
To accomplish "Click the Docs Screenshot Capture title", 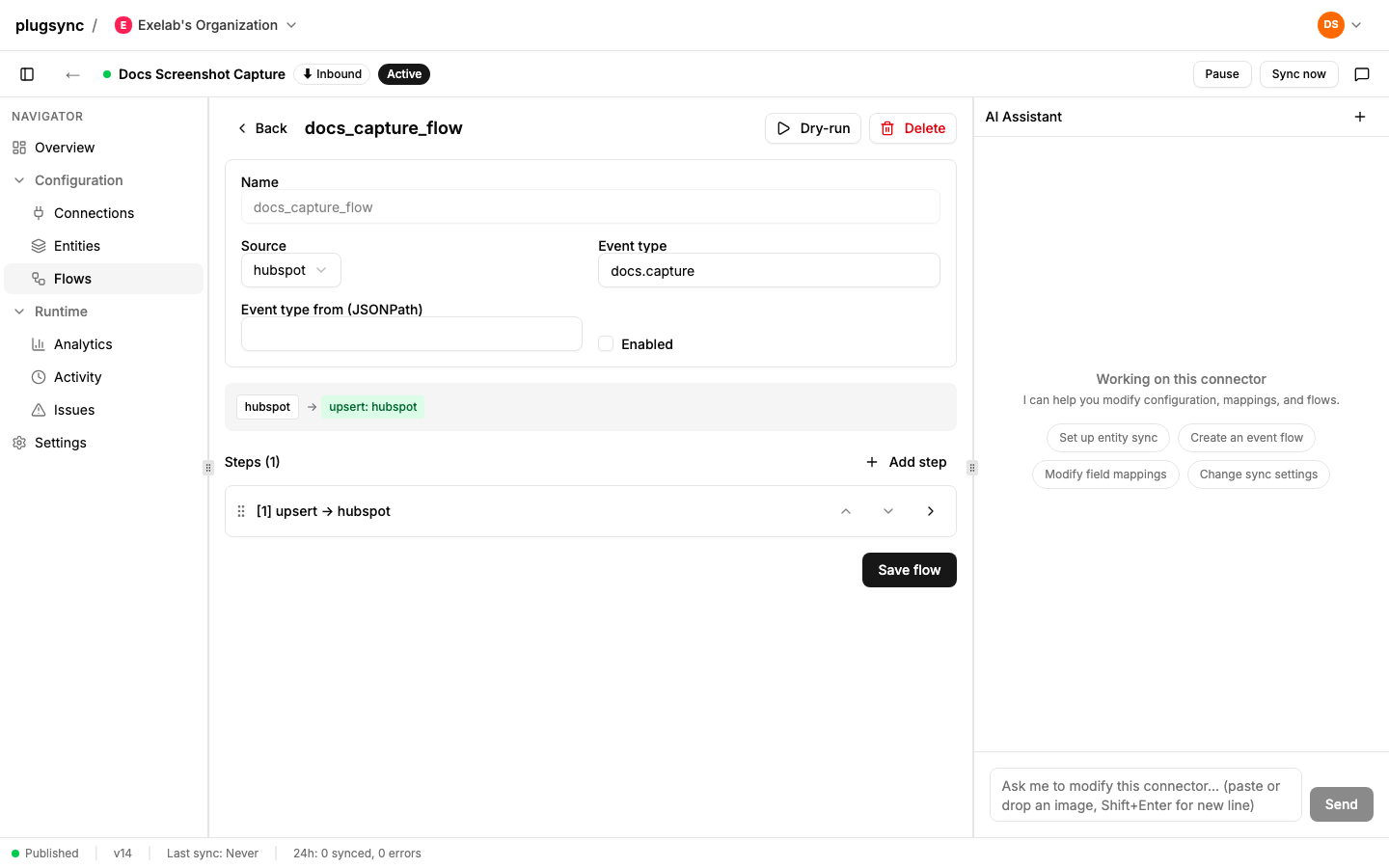I will (x=202, y=74).
